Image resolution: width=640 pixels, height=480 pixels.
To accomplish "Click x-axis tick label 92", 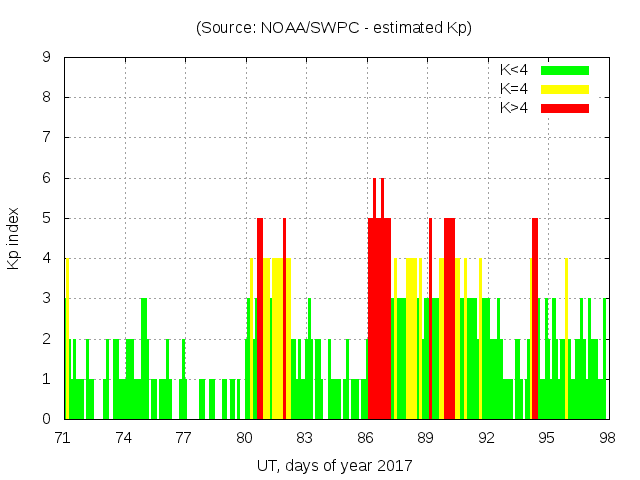I will coord(486,437).
